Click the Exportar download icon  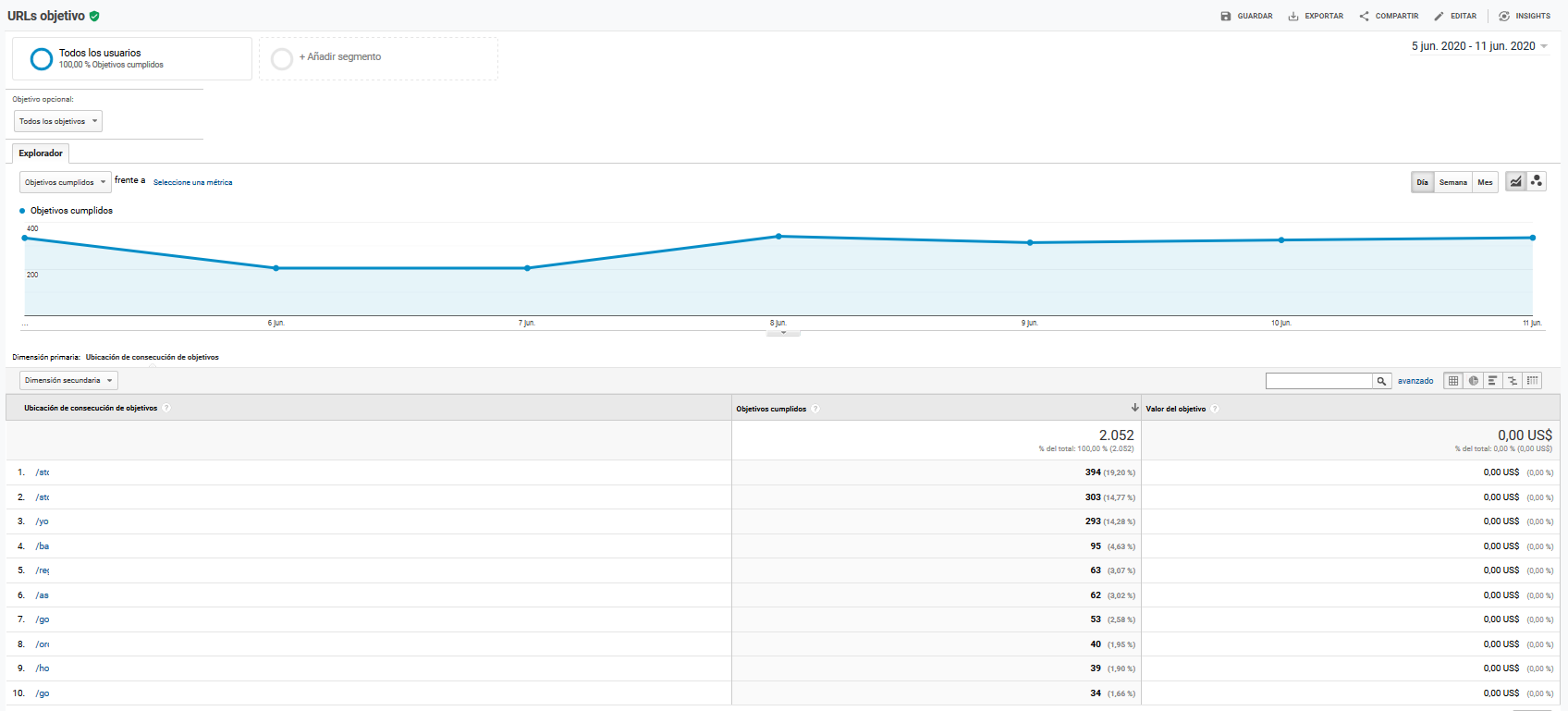(x=1293, y=16)
